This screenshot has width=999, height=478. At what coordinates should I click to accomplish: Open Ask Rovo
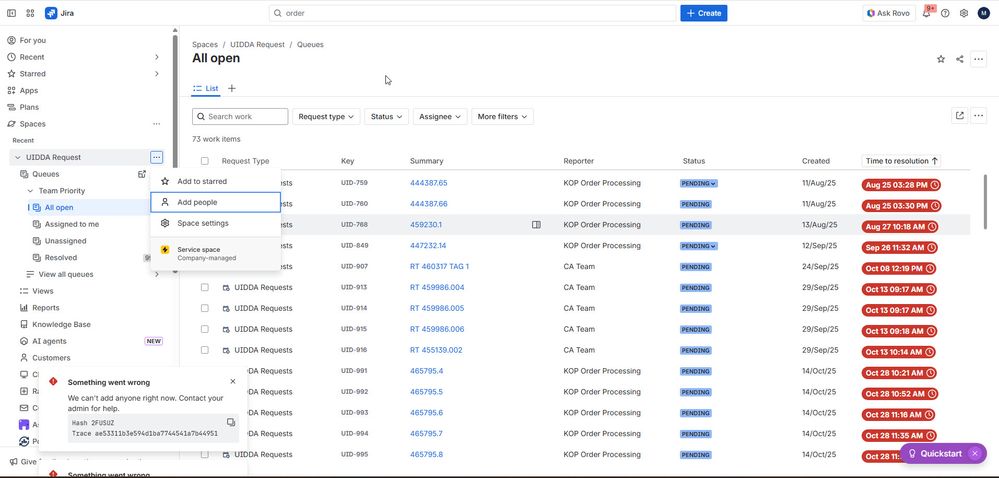click(889, 13)
